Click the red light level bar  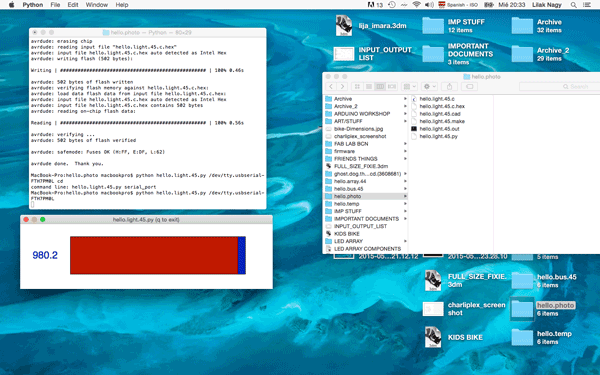(x=154, y=255)
